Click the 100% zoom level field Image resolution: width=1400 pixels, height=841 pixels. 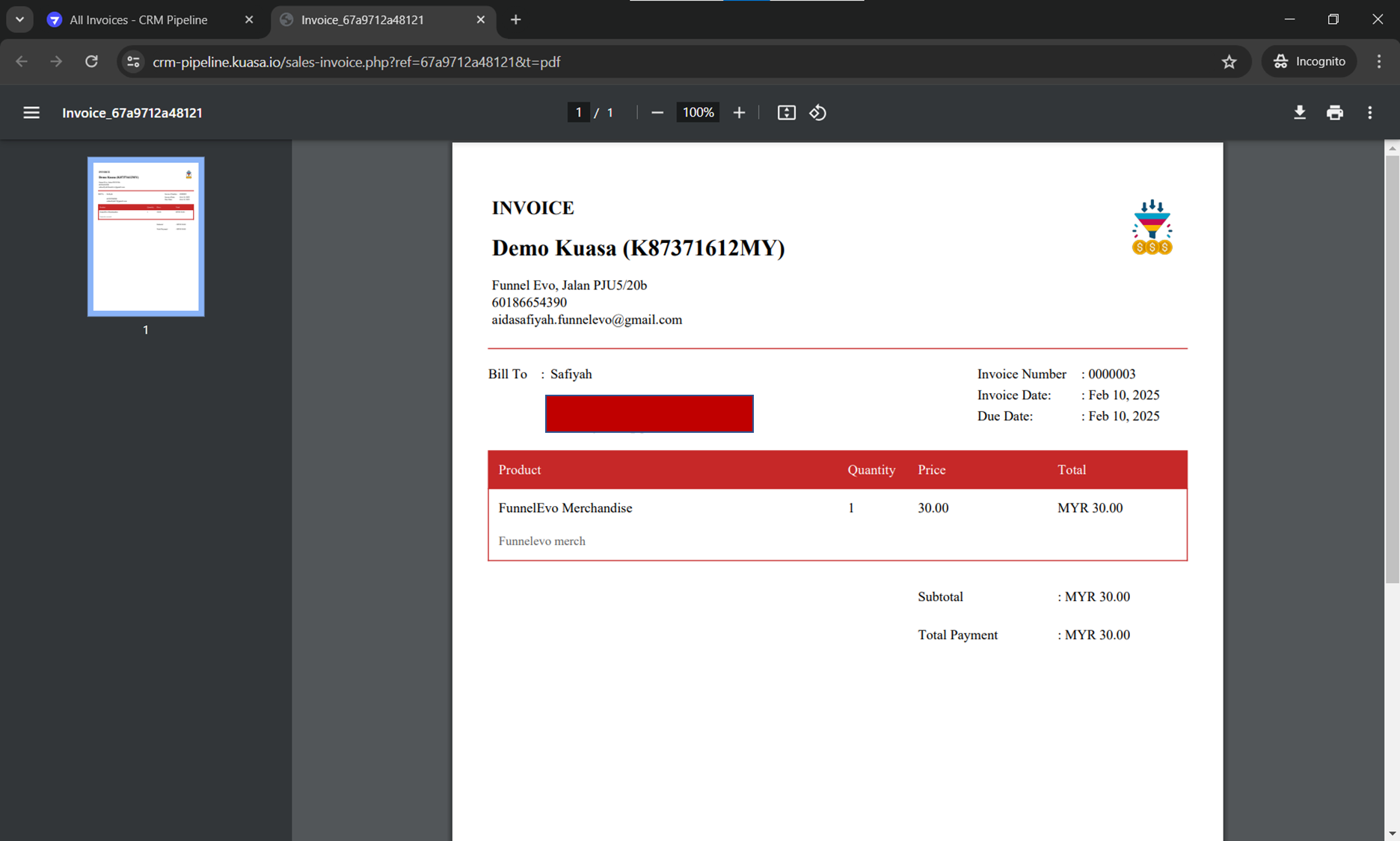698,113
